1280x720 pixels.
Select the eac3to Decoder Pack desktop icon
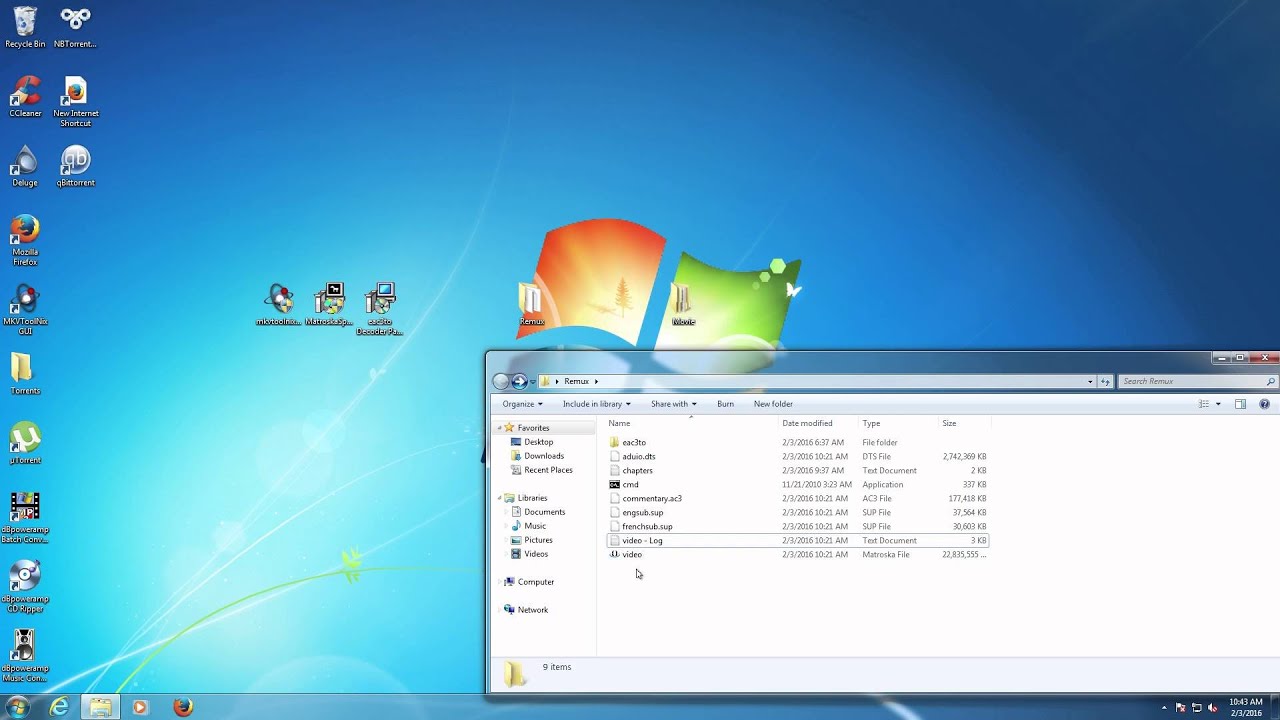point(380,308)
